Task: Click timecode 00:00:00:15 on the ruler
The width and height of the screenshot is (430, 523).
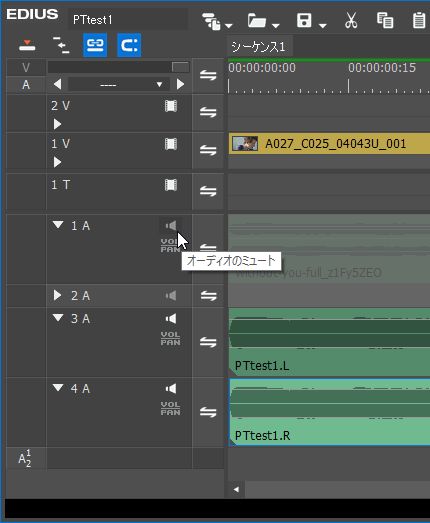Action: 382,68
